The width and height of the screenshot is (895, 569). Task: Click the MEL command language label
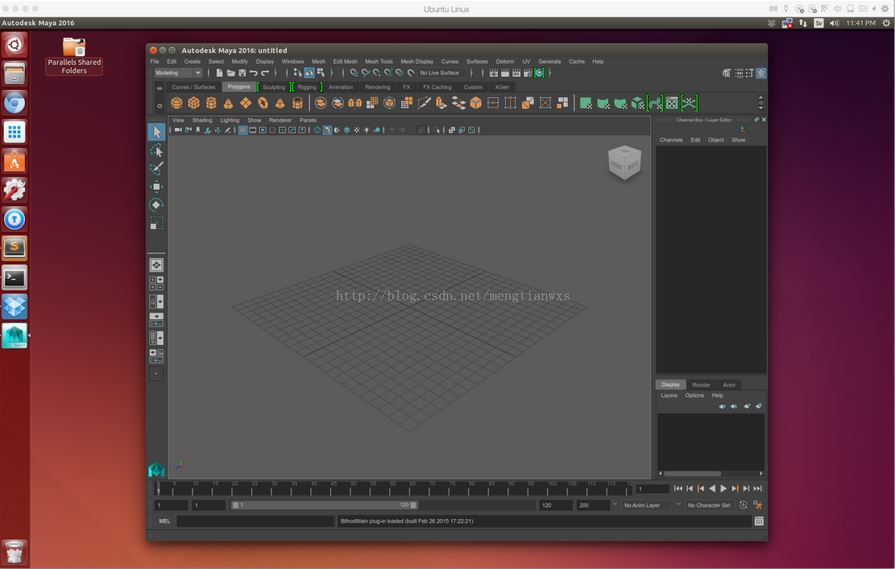164,521
